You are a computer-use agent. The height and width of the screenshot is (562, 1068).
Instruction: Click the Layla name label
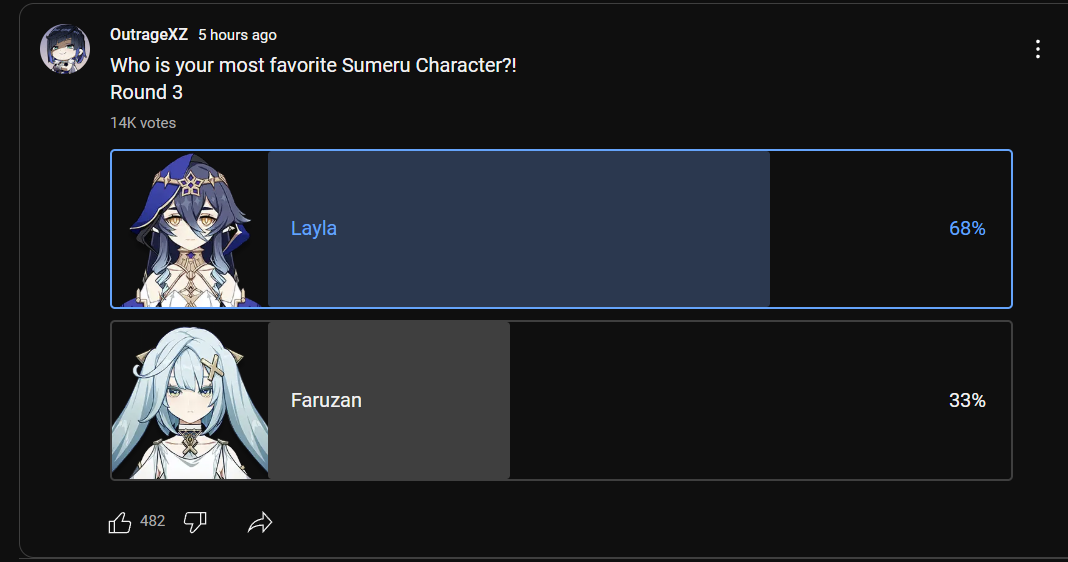point(313,228)
